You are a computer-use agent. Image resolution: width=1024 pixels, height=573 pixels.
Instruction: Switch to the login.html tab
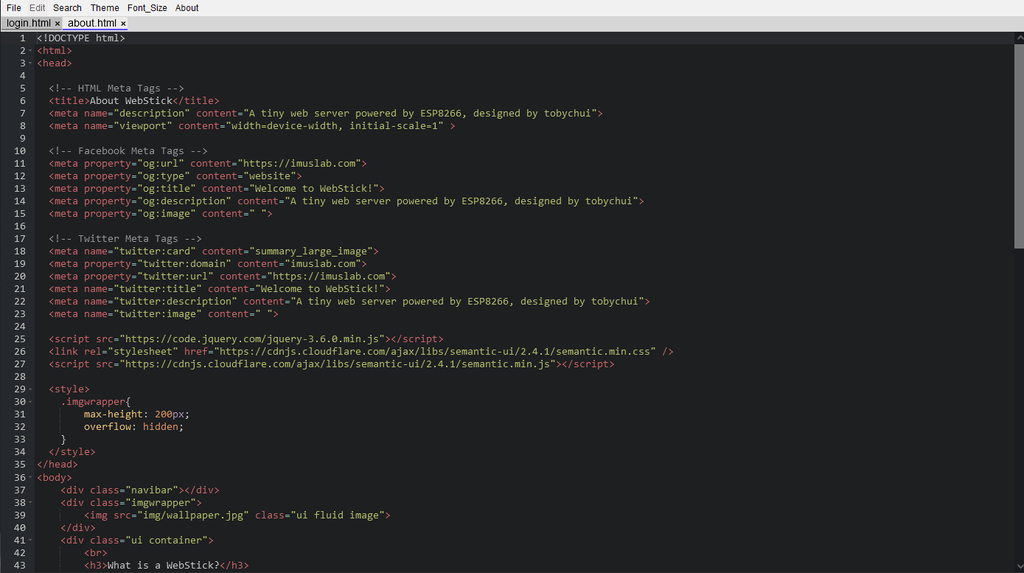coord(28,23)
